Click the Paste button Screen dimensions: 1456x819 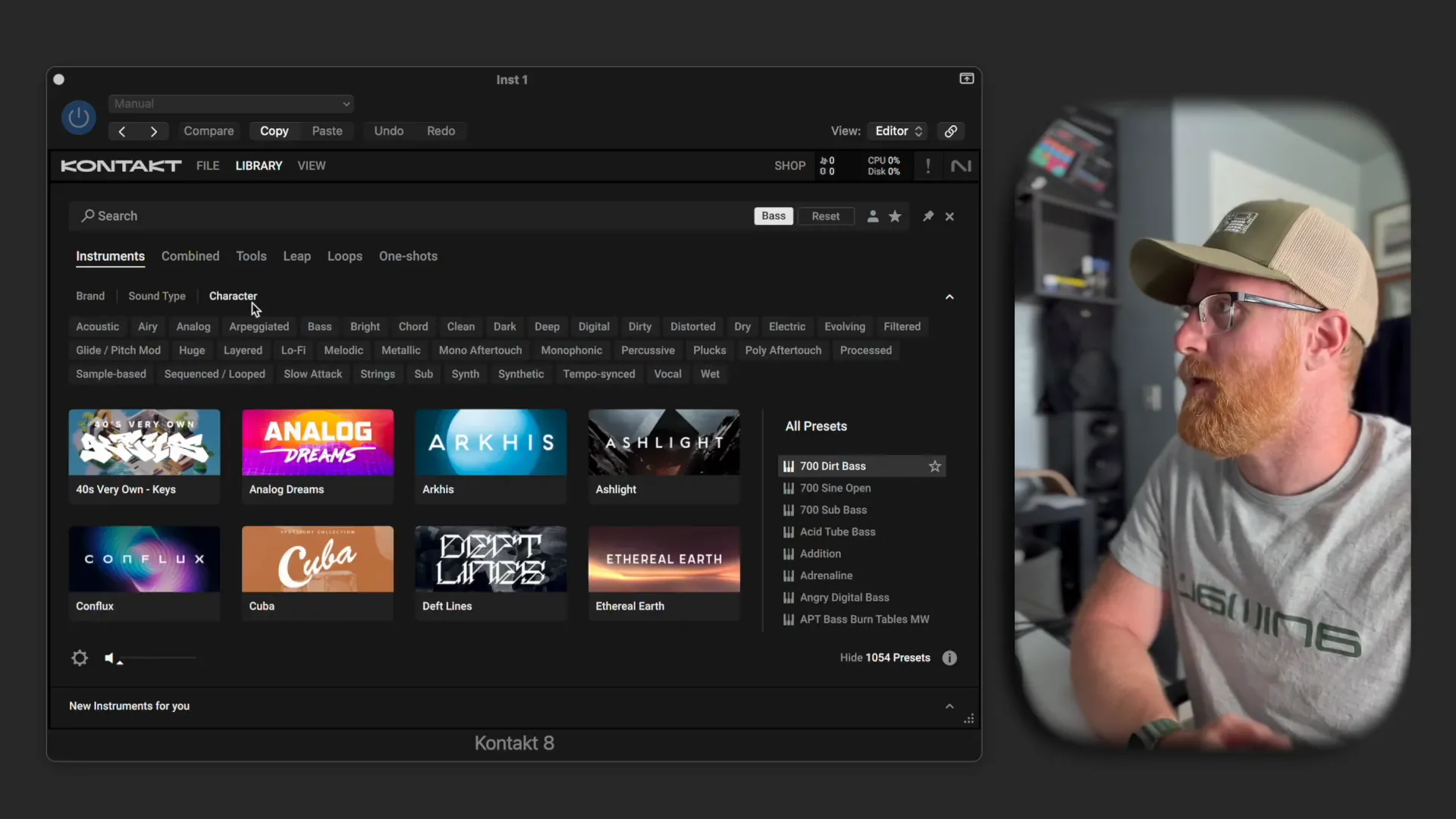pyautogui.click(x=327, y=131)
